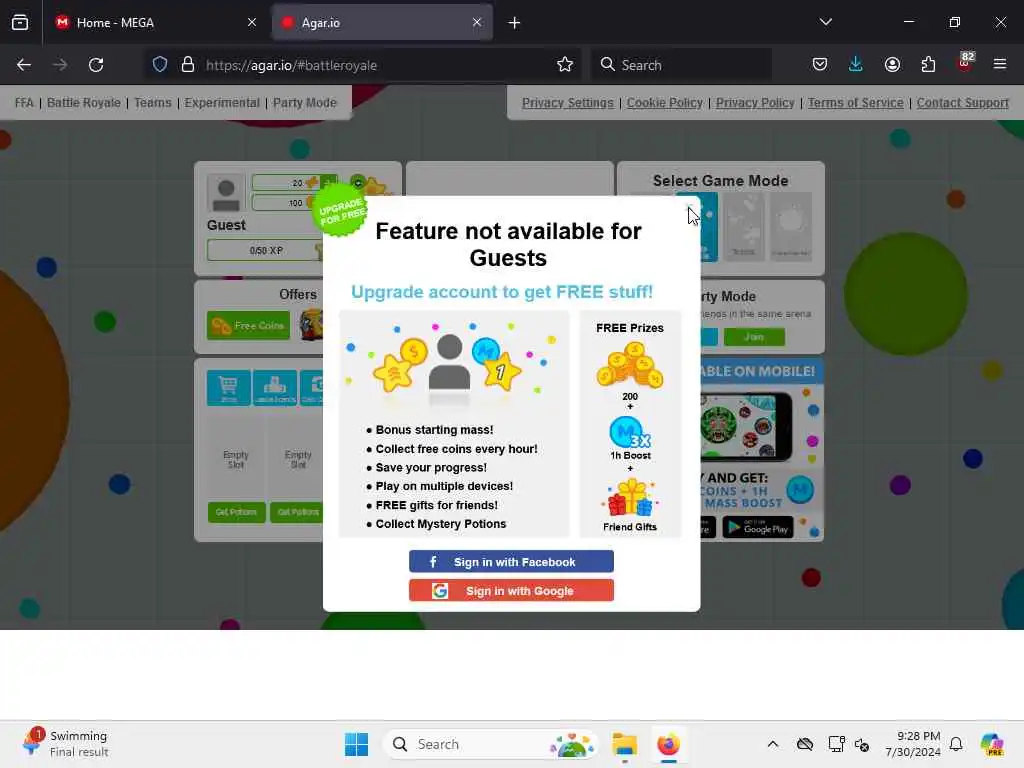
Task: Open Firefox application menu
Action: (x=1000, y=65)
